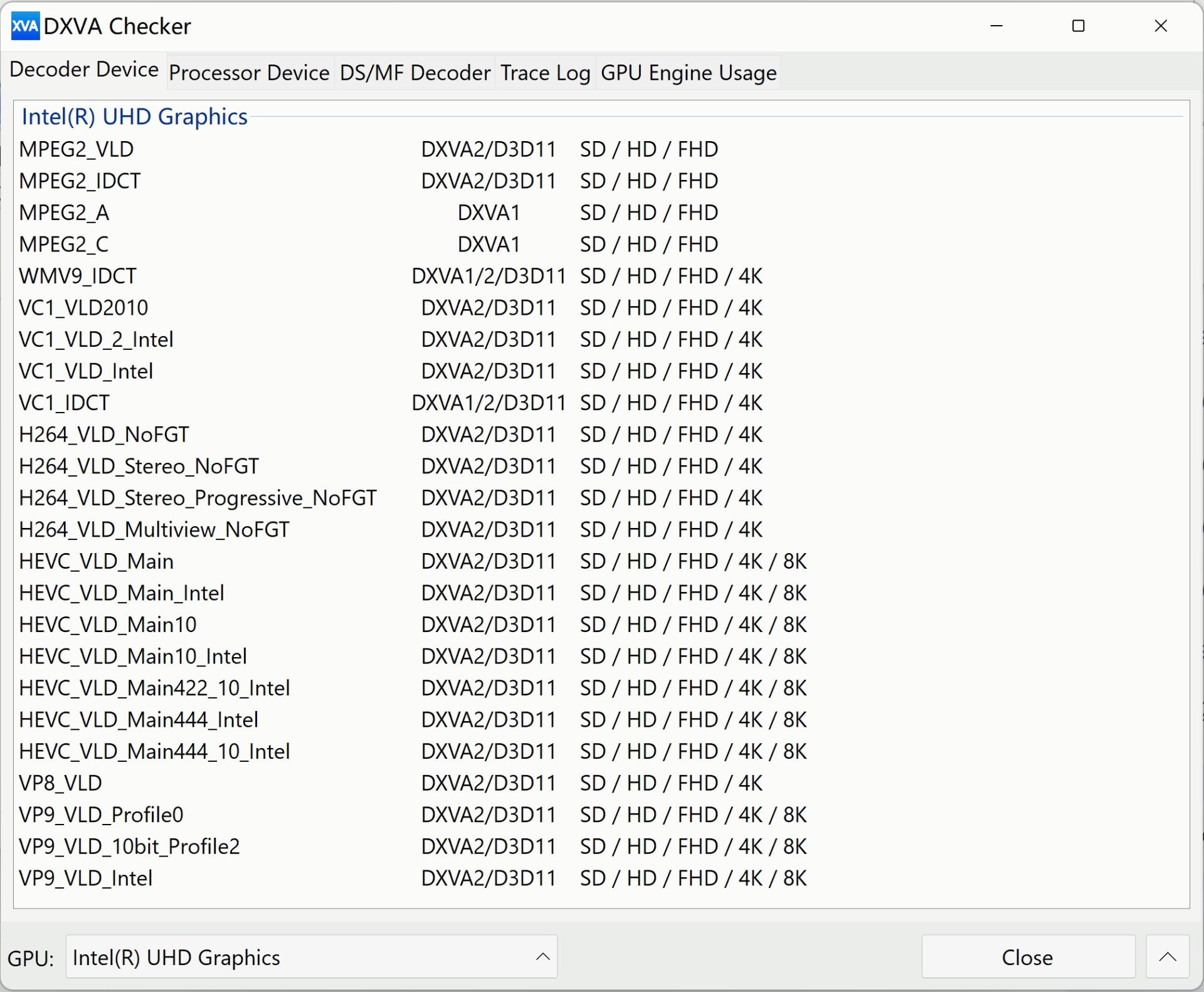
Task: Select the Decoder Device tab
Action: (84, 70)
